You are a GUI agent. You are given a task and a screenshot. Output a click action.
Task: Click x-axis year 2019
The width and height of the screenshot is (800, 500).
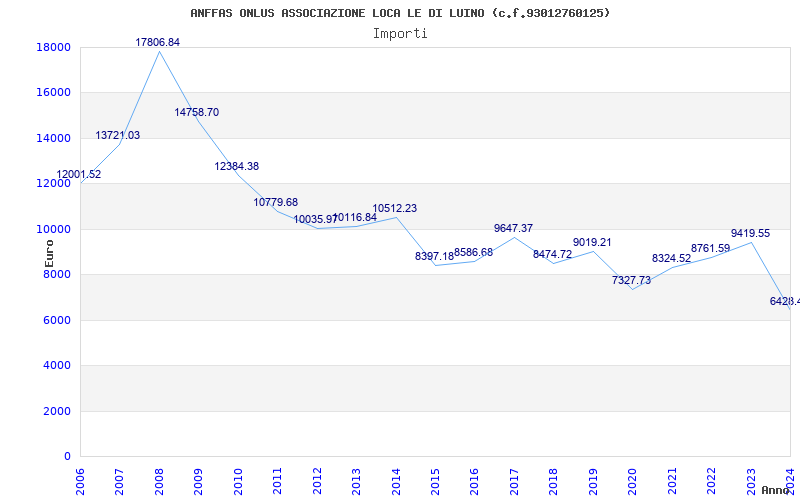pos(593,482)
